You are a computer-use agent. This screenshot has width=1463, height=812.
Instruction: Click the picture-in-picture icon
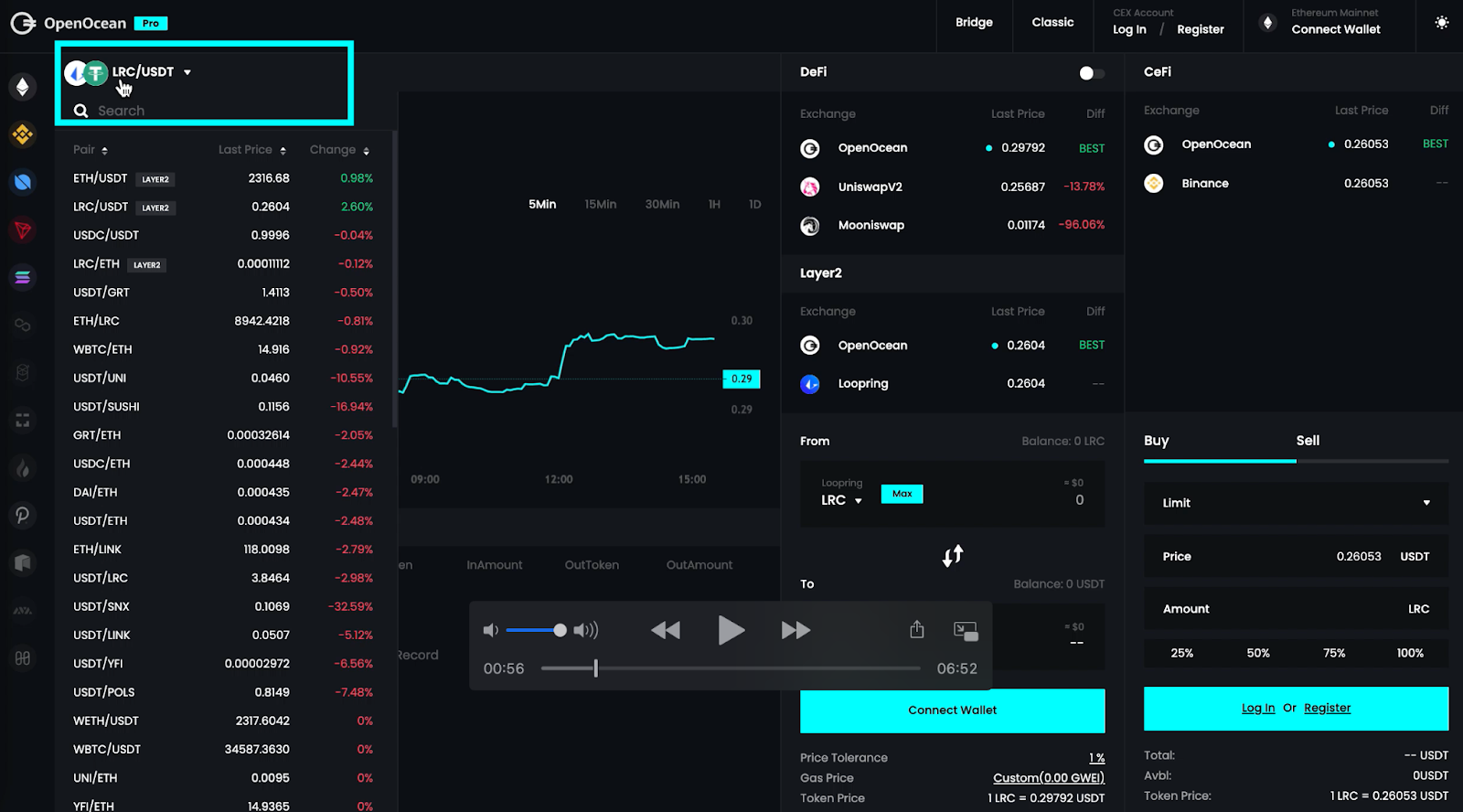point(966,630)
